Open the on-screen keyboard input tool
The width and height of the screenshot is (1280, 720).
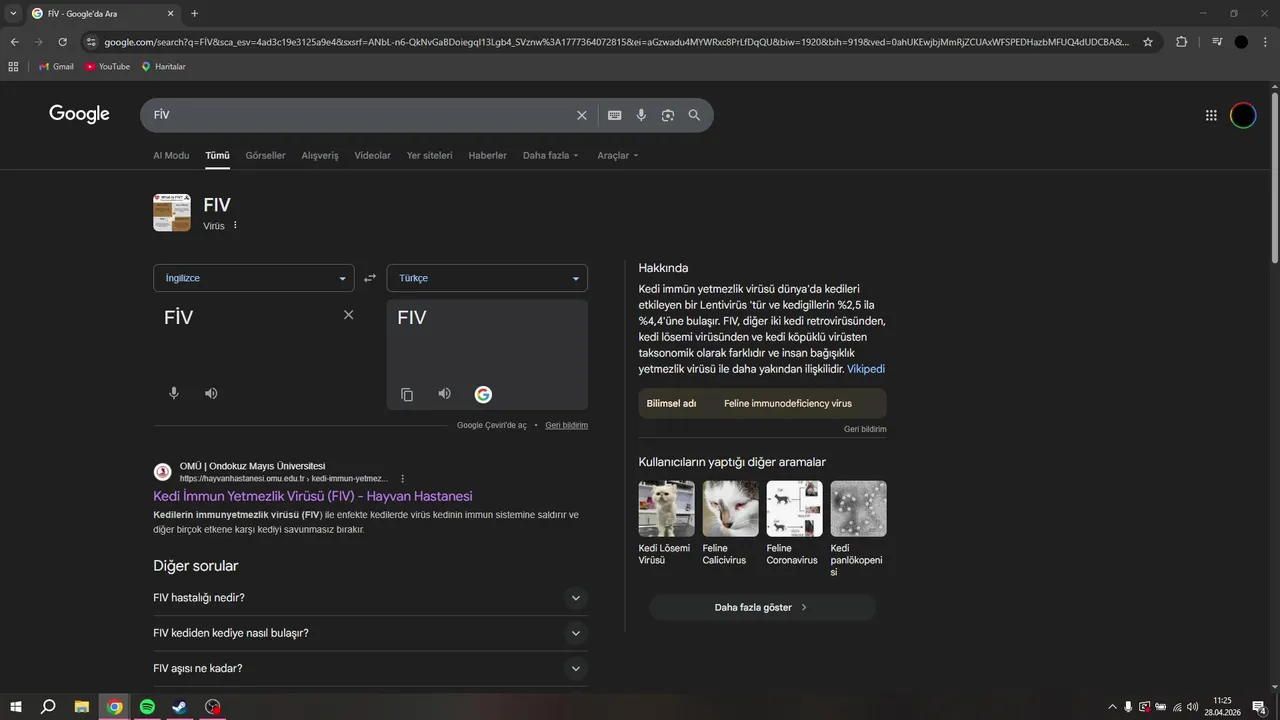[x=615, y=115]
